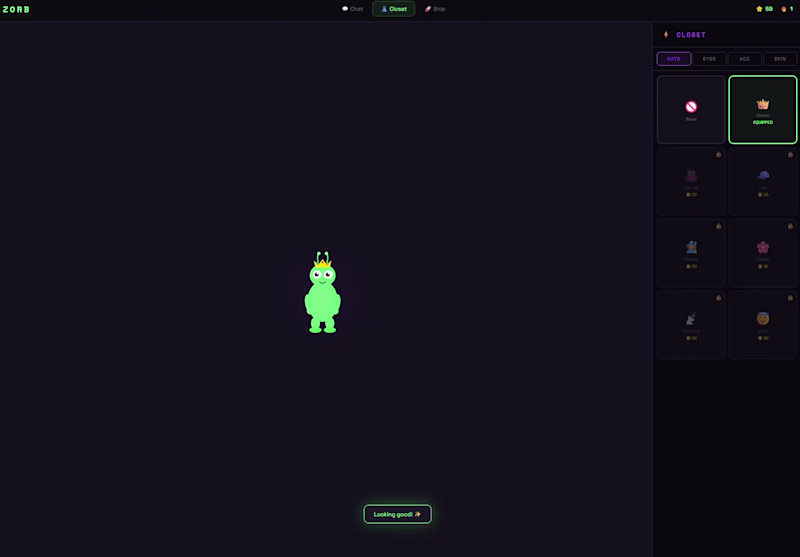800x557 pixels.
Task: Click the ZORB logo
Action: click(16, 9)
